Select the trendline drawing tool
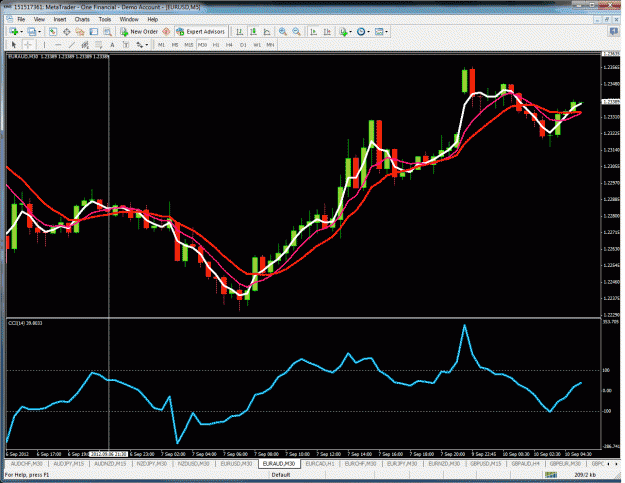Screen dimensions: 625x483 [x=72, y=45]
